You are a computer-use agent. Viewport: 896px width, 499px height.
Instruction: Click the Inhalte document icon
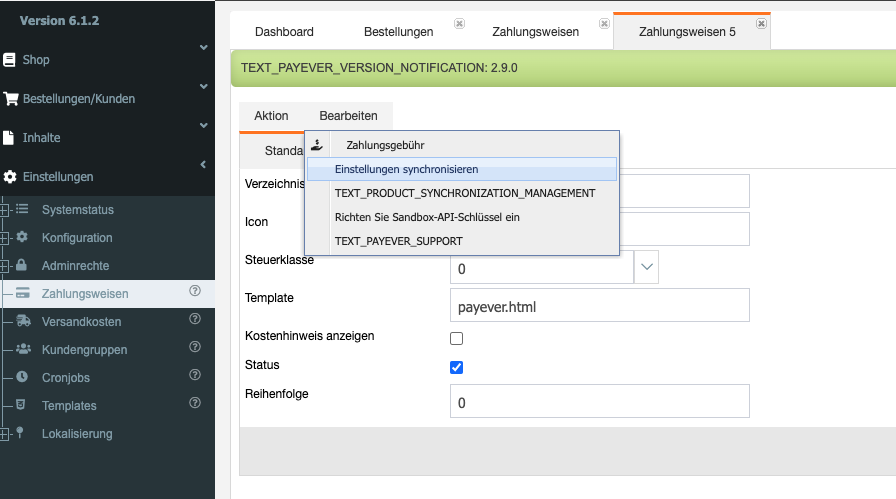click(x=9, y=138)
